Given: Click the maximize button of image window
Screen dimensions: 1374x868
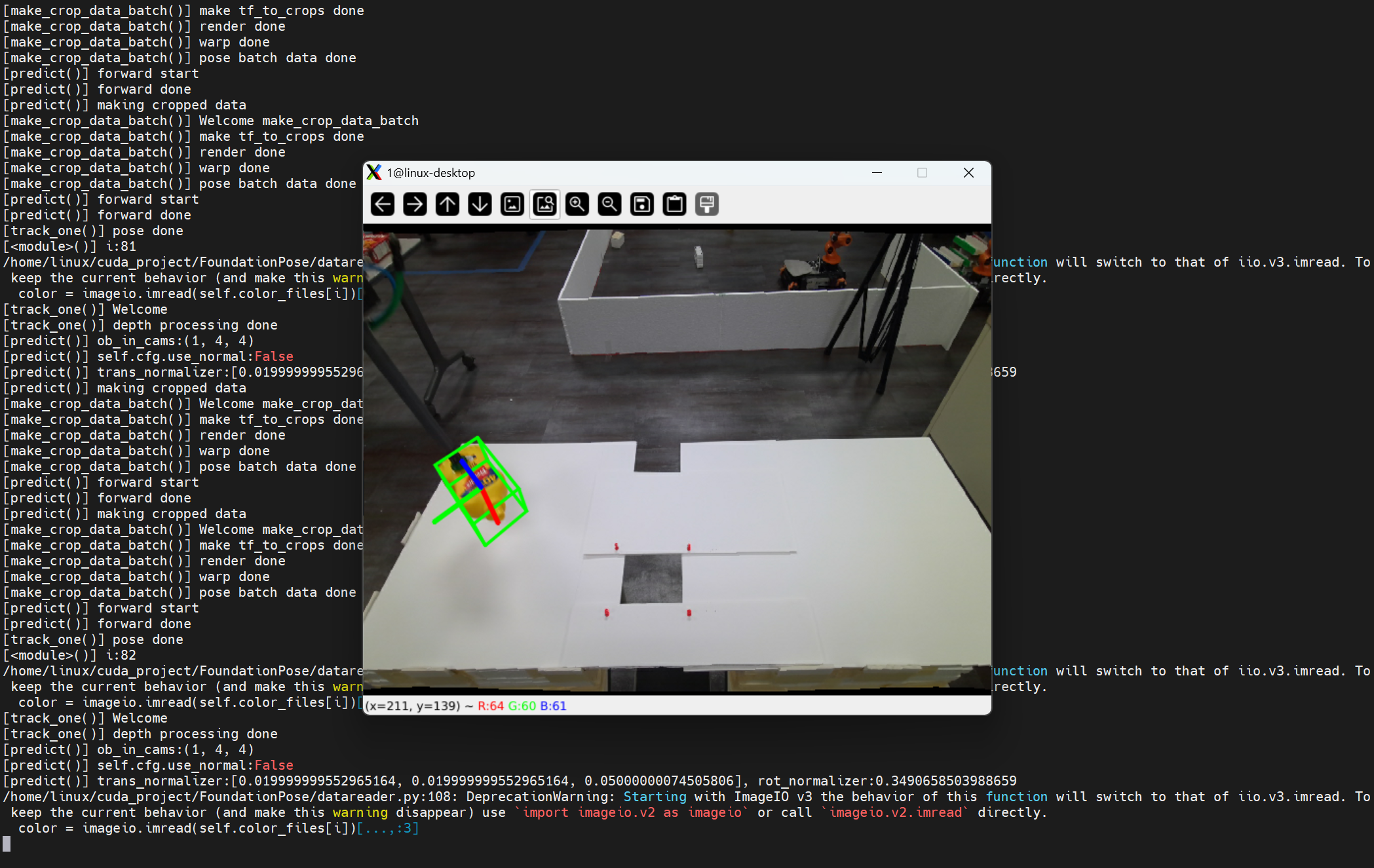Looking at the screenshot, I should [x=922, y=172].
